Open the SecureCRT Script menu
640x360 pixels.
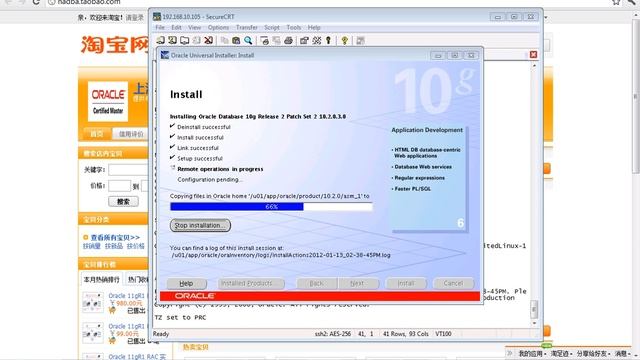[272, 27]
